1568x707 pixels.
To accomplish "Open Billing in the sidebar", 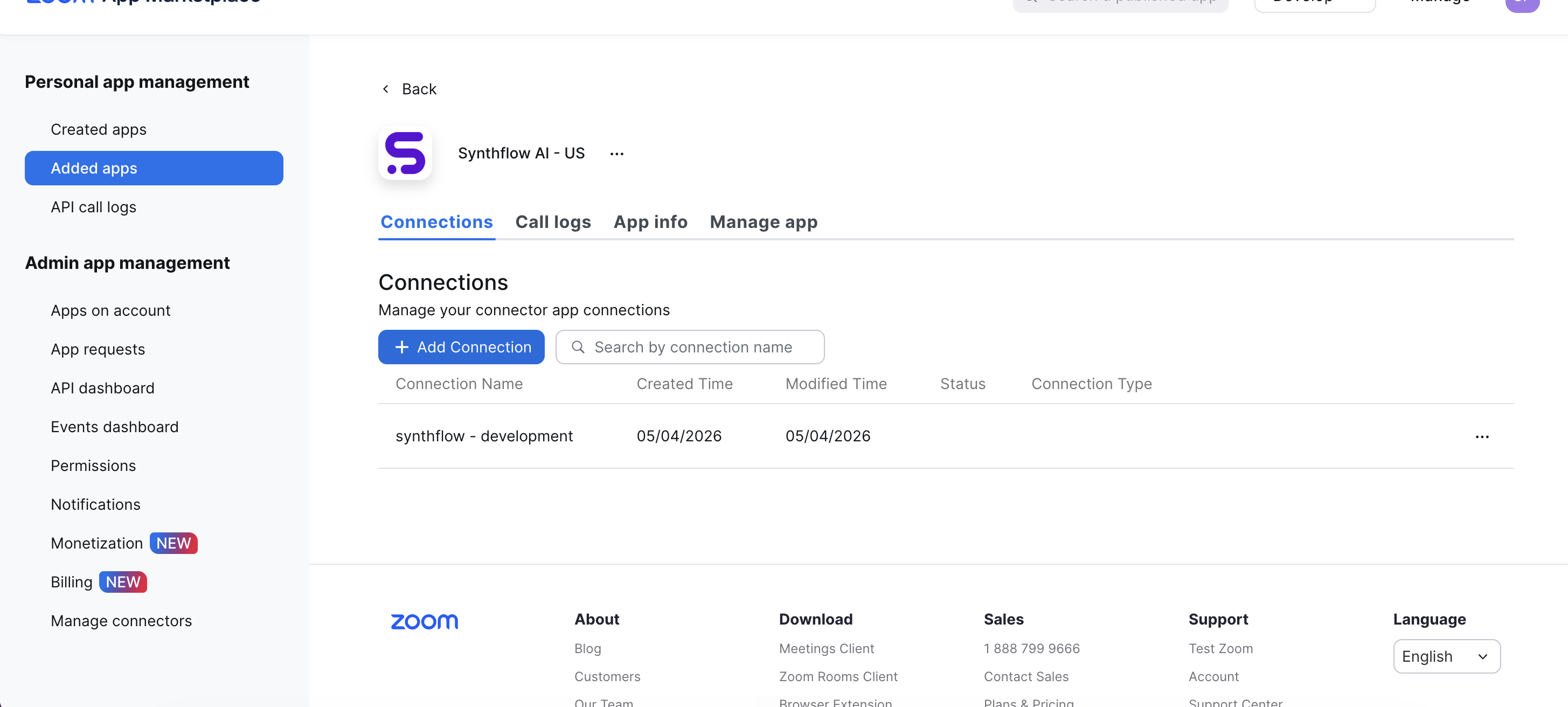I will click(71, 582).
